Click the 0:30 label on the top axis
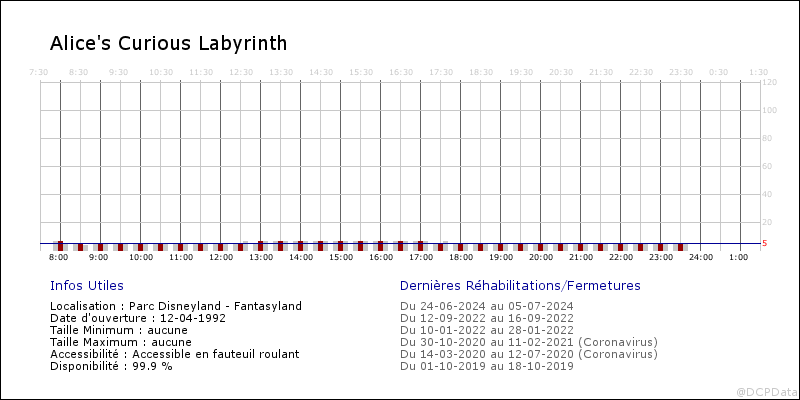This screenshot has height=400, width=800. pyautogui.click(x=719, y=72)
